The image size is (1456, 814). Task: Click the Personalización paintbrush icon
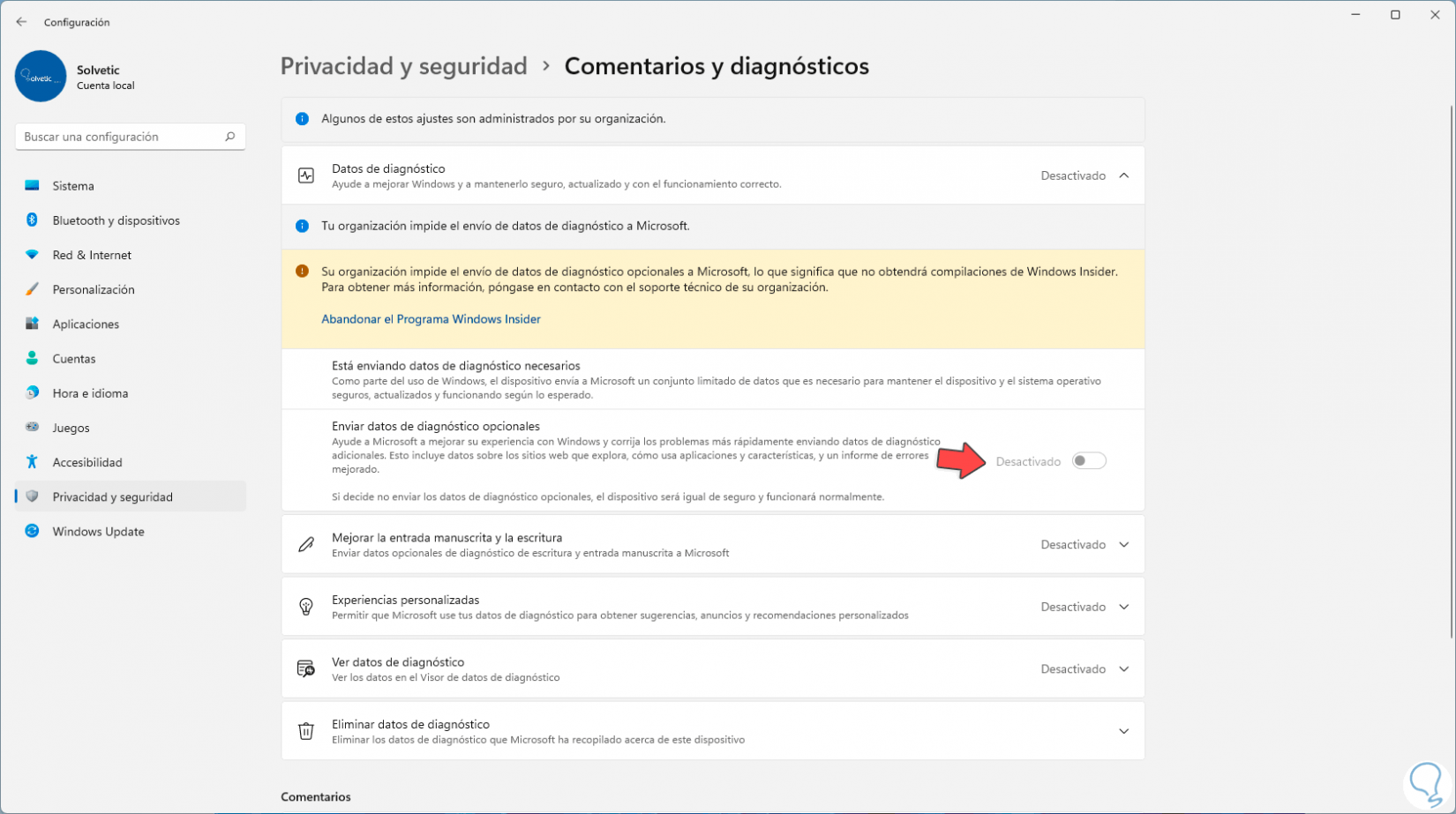point(32,289)
